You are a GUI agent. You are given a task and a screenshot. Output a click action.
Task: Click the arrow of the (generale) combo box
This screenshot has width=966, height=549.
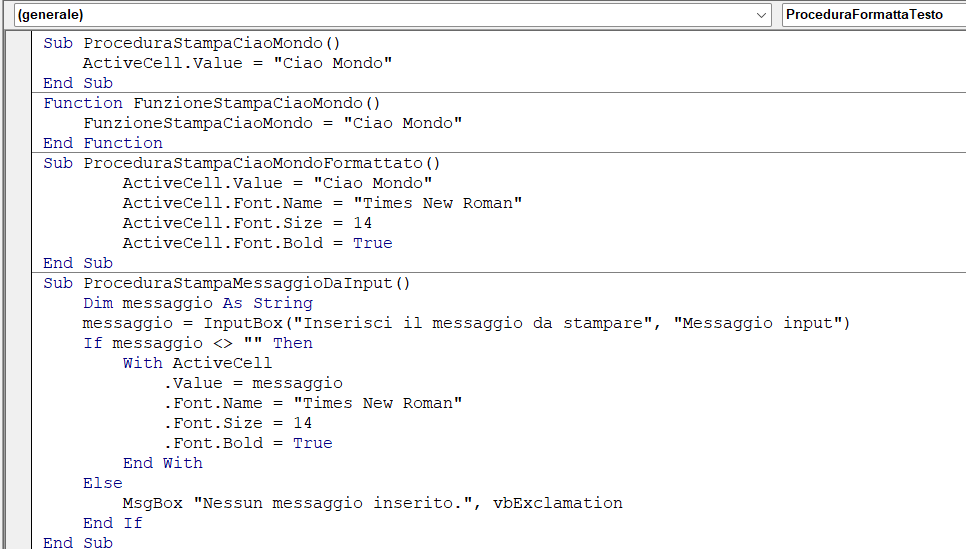[762, 15]
